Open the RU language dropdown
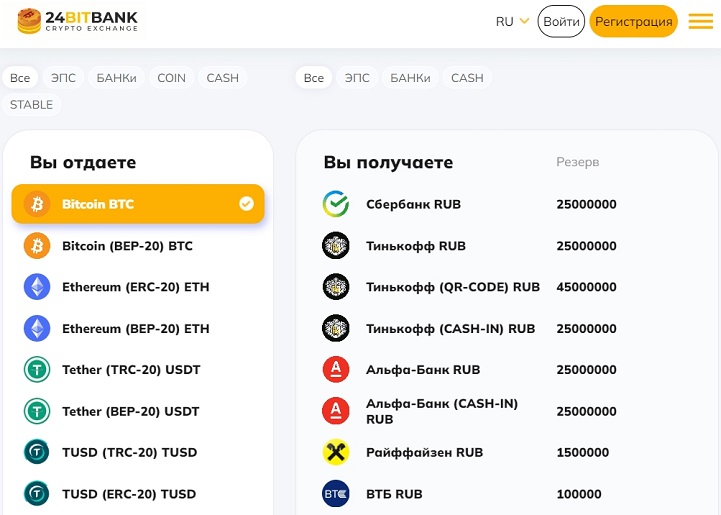Screen dimensions: 721x515 tap(512, 22)
